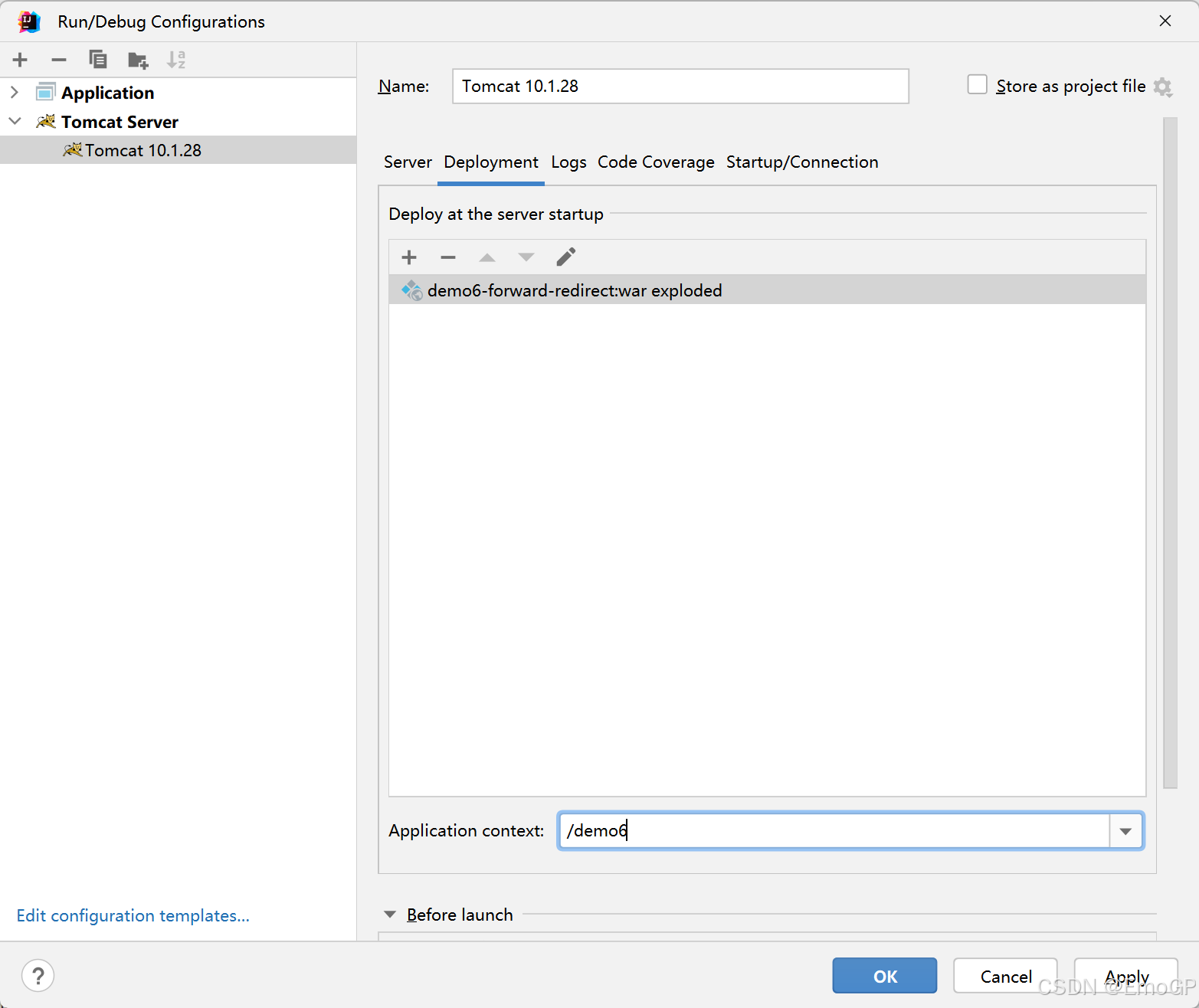Screen dimensions: 1199x1008
Task: Click the Deploy at the server startup label
Action: pyautogui.click(x=496, y=214)
